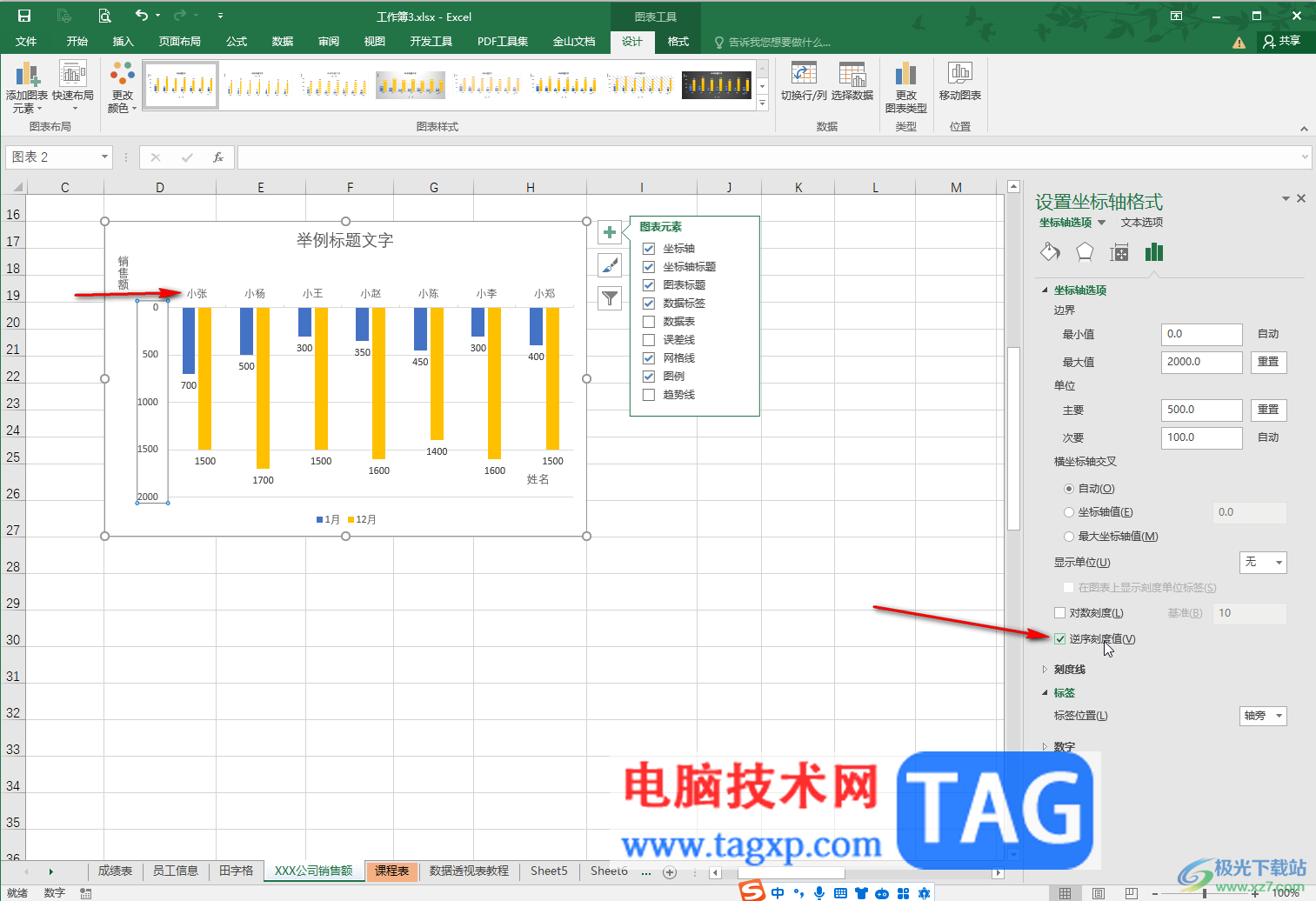Viewport: 1316px width, 901px height.
Task: Open the Quick Layout gallery
Action: [x=73, y=85]
